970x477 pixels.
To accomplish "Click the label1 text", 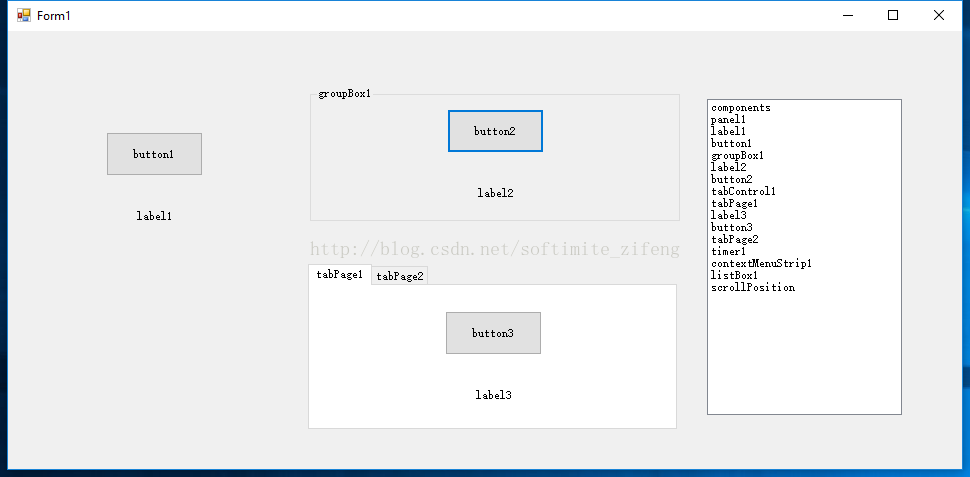I will tap(154, 216).
